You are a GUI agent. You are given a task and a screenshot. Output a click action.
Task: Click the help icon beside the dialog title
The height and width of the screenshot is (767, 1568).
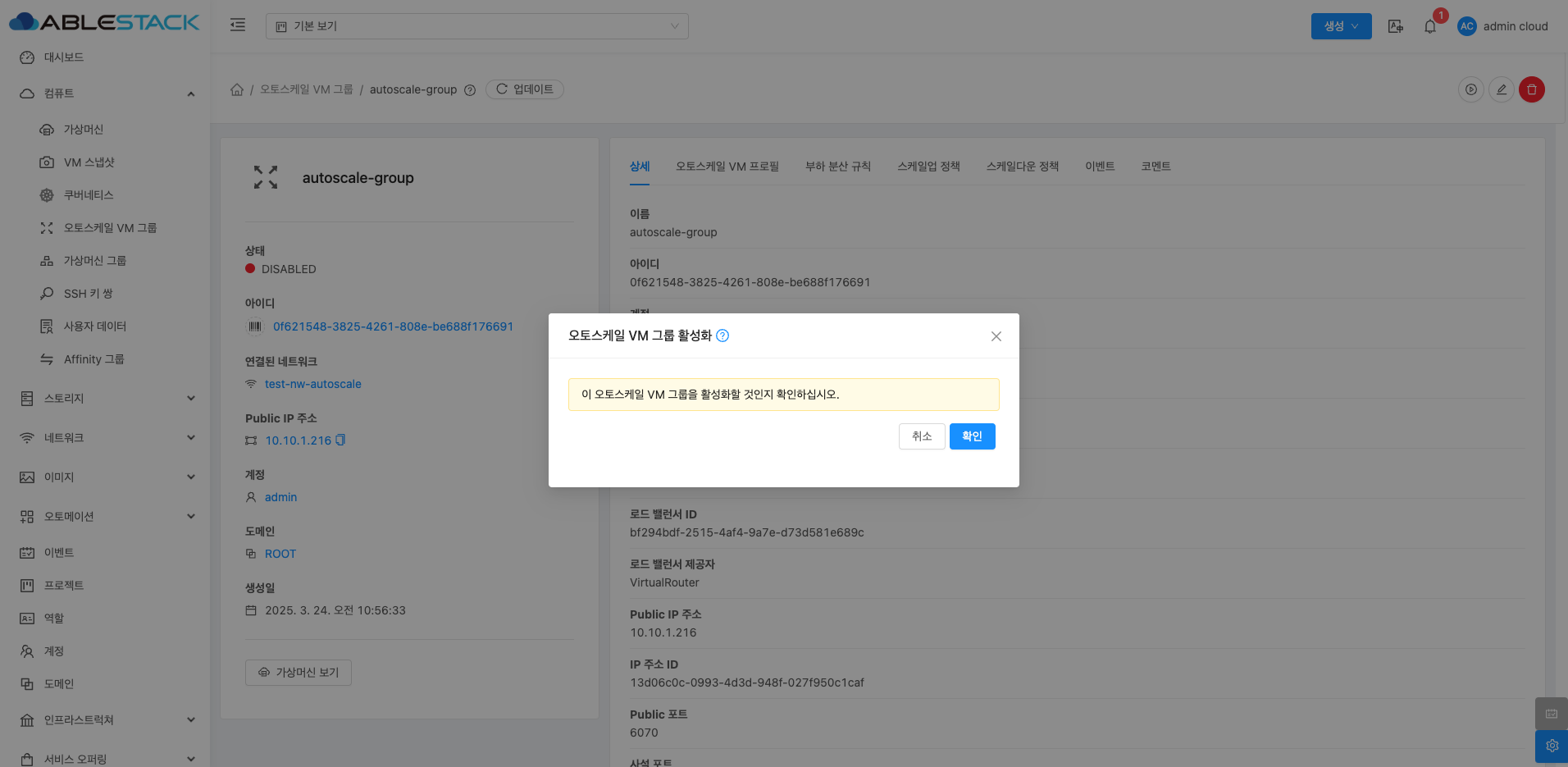[x=722, y=336]
